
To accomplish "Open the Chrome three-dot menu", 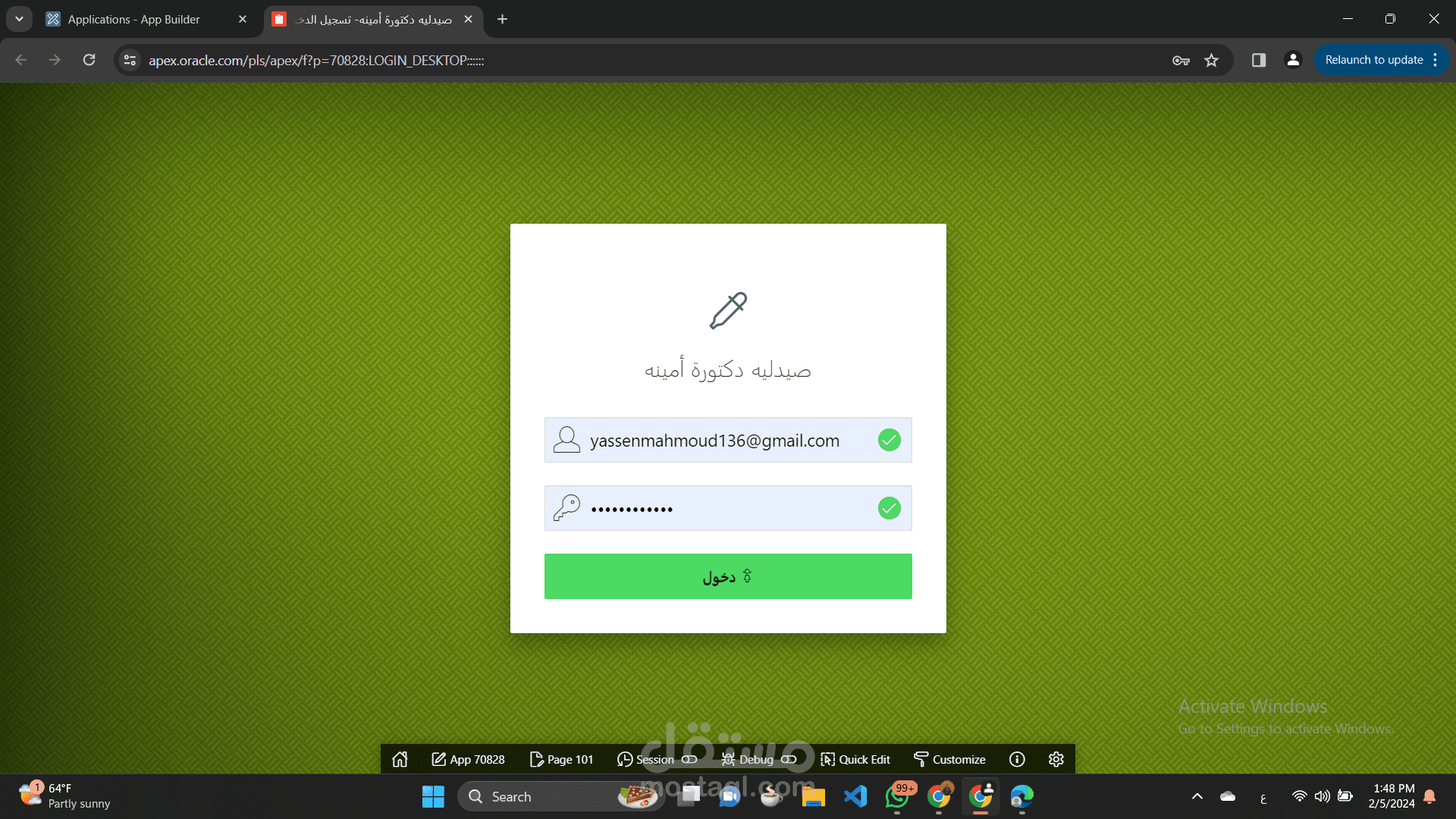I will tap(1436, 60).
